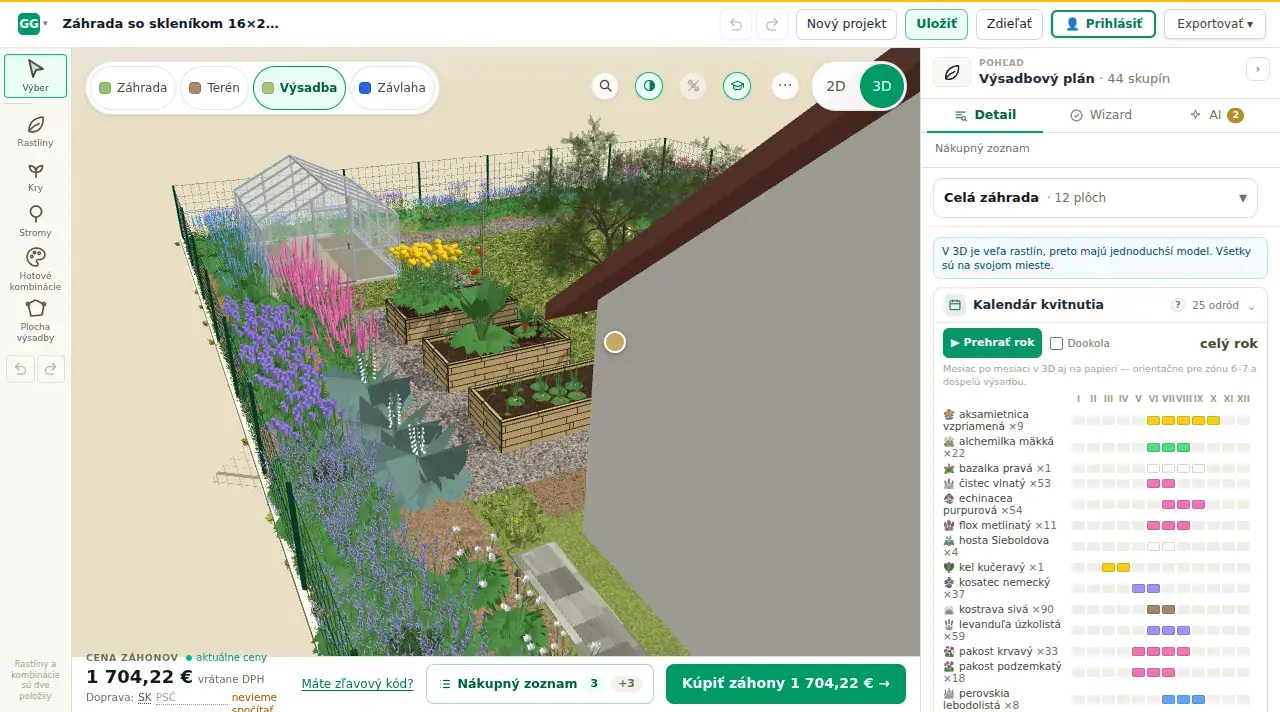Open the AI tab

tap(1216, 115)
